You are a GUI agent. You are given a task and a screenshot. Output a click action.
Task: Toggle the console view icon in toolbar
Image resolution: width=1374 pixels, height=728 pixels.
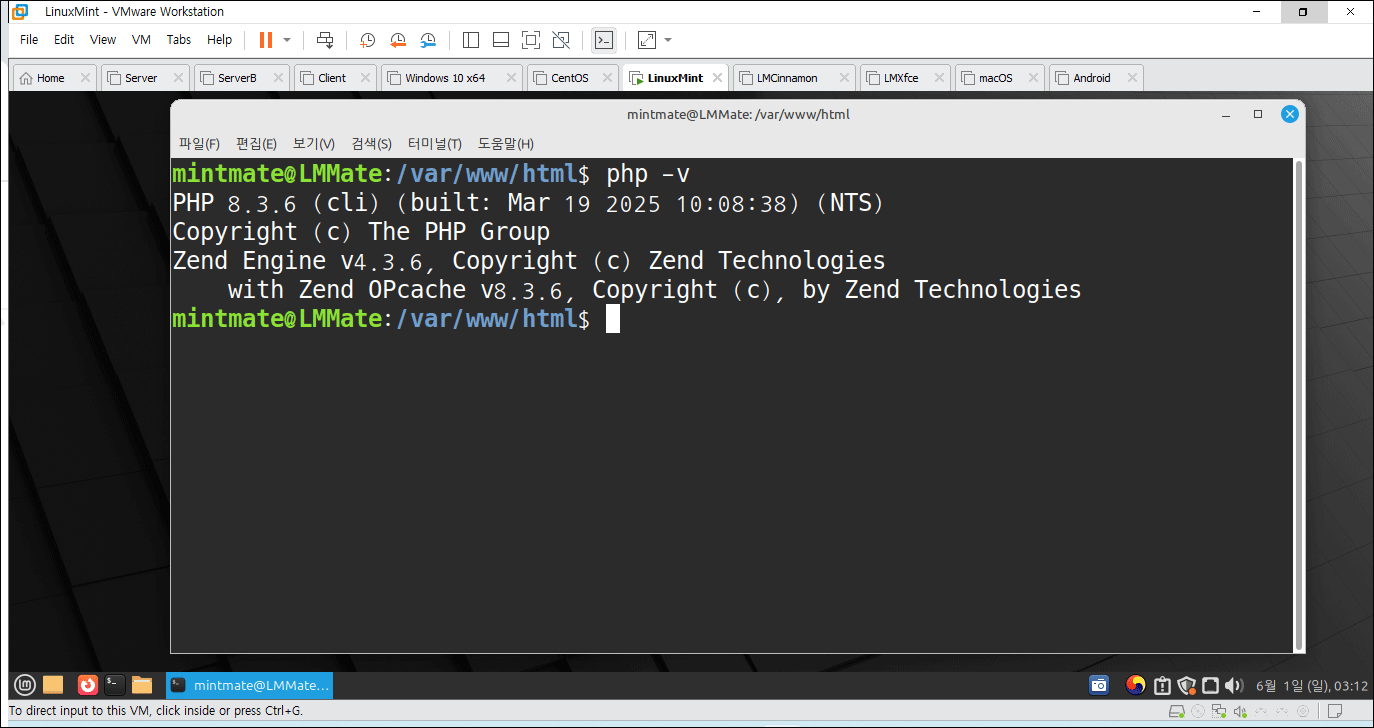603,40
